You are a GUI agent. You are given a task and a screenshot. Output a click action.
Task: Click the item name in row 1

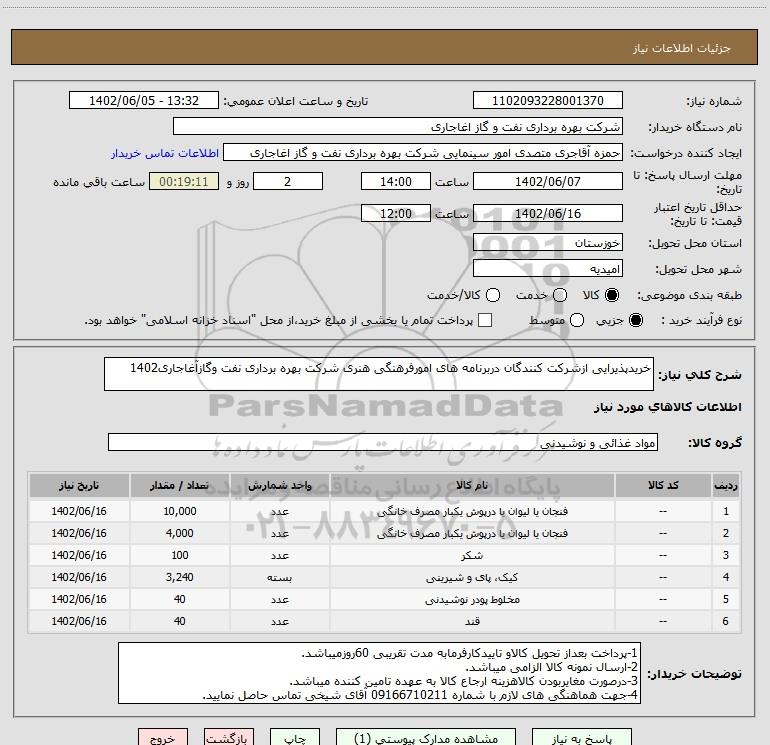click(x=472, y=511)
